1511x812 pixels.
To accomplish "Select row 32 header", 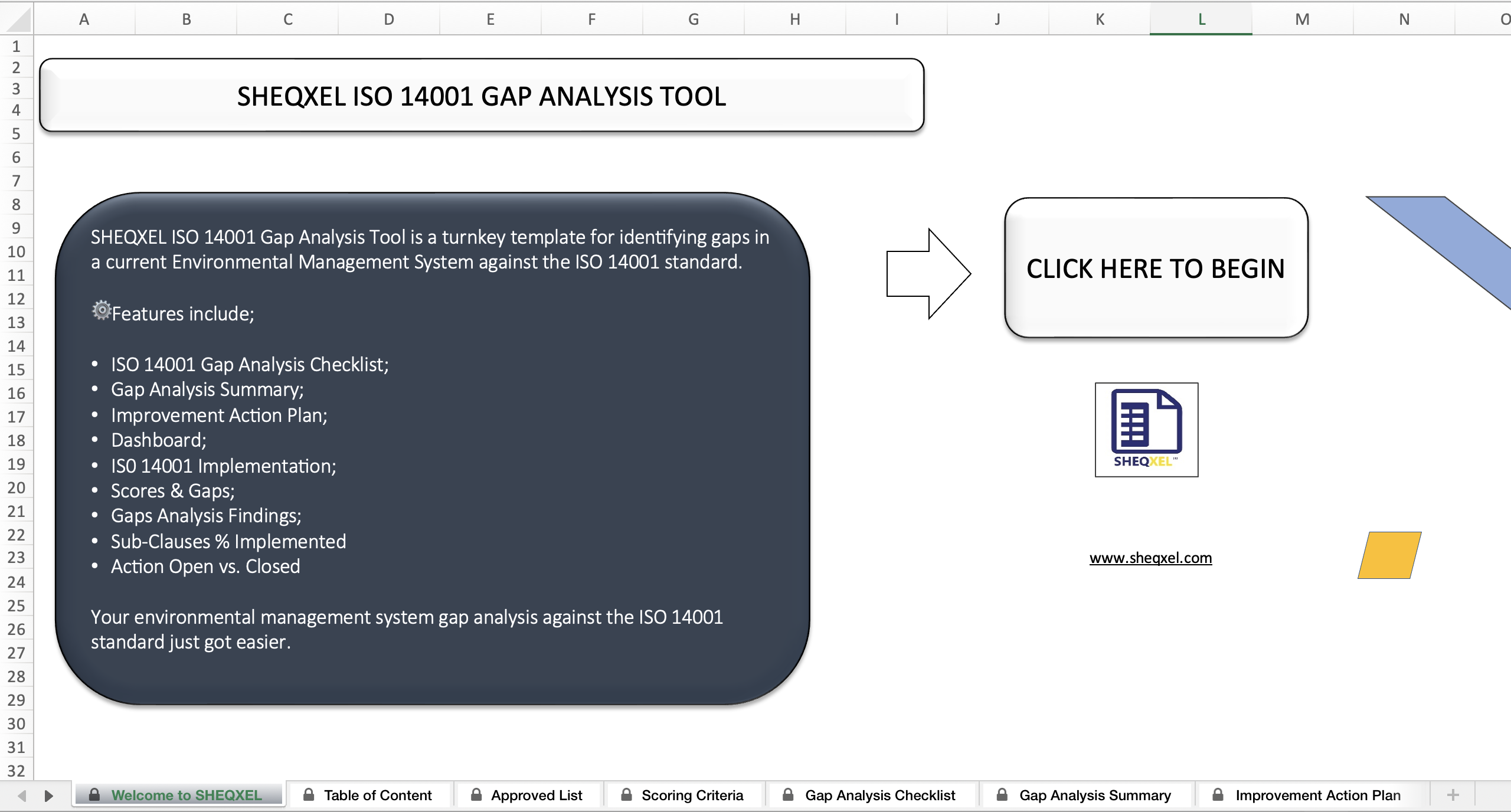I will (x=17, y=771).
